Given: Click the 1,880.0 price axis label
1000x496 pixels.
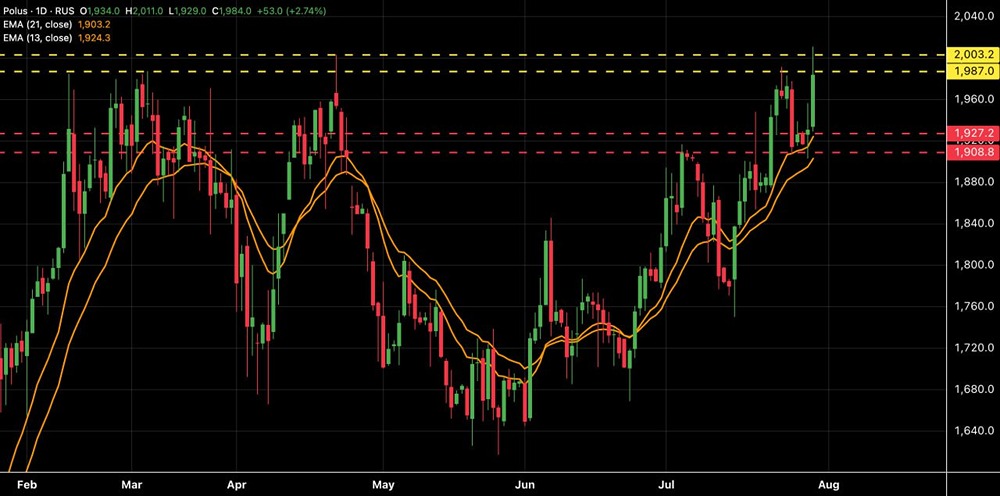Looking at the screenshot, I should (974, 182).
